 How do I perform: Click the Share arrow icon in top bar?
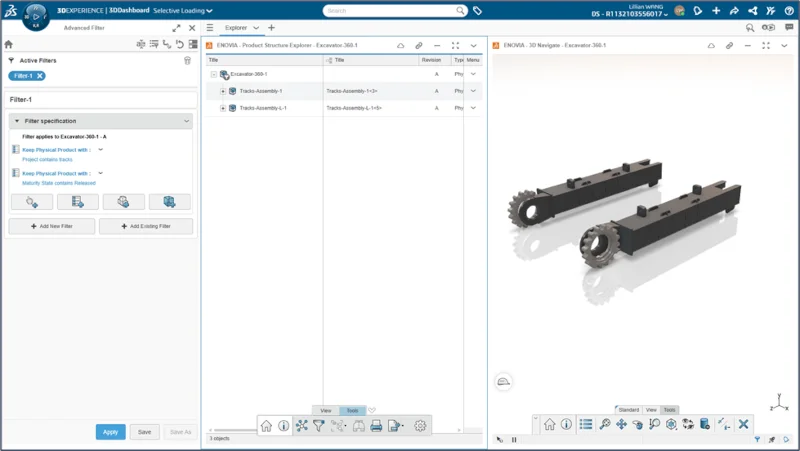point(734,11)
